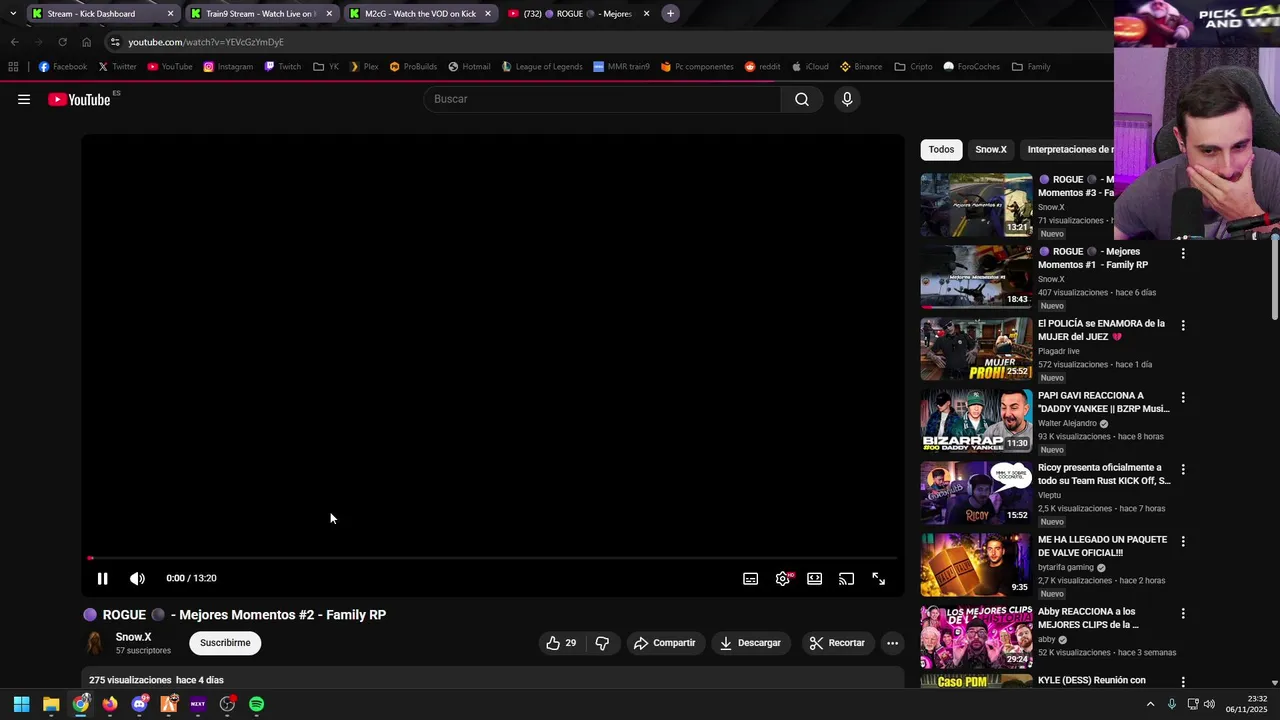Expand the Cripto bookmarks folder
Screen dimensions: 1280x720
913,67
